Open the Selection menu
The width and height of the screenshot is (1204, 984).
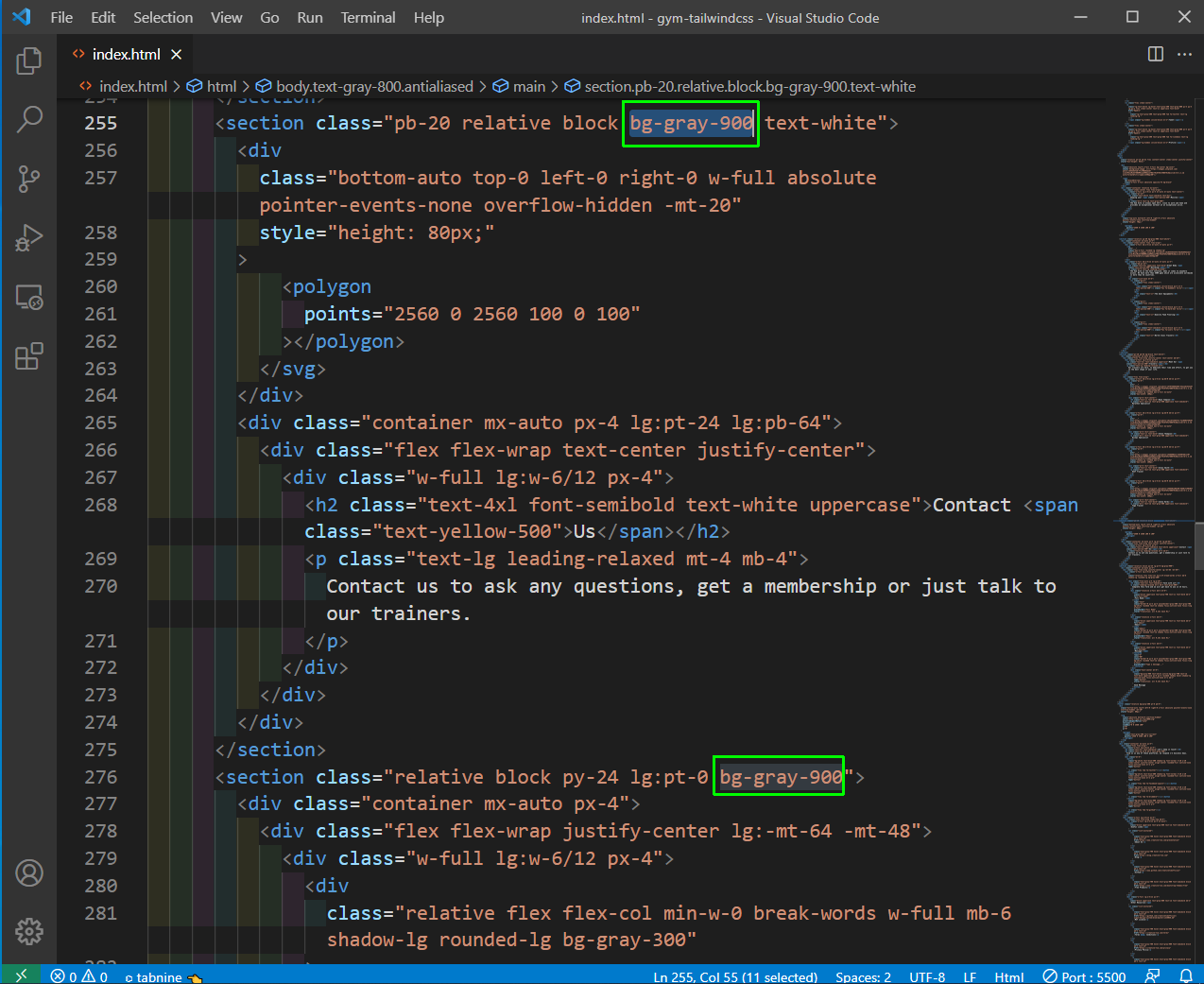click(x=163, y=17)
